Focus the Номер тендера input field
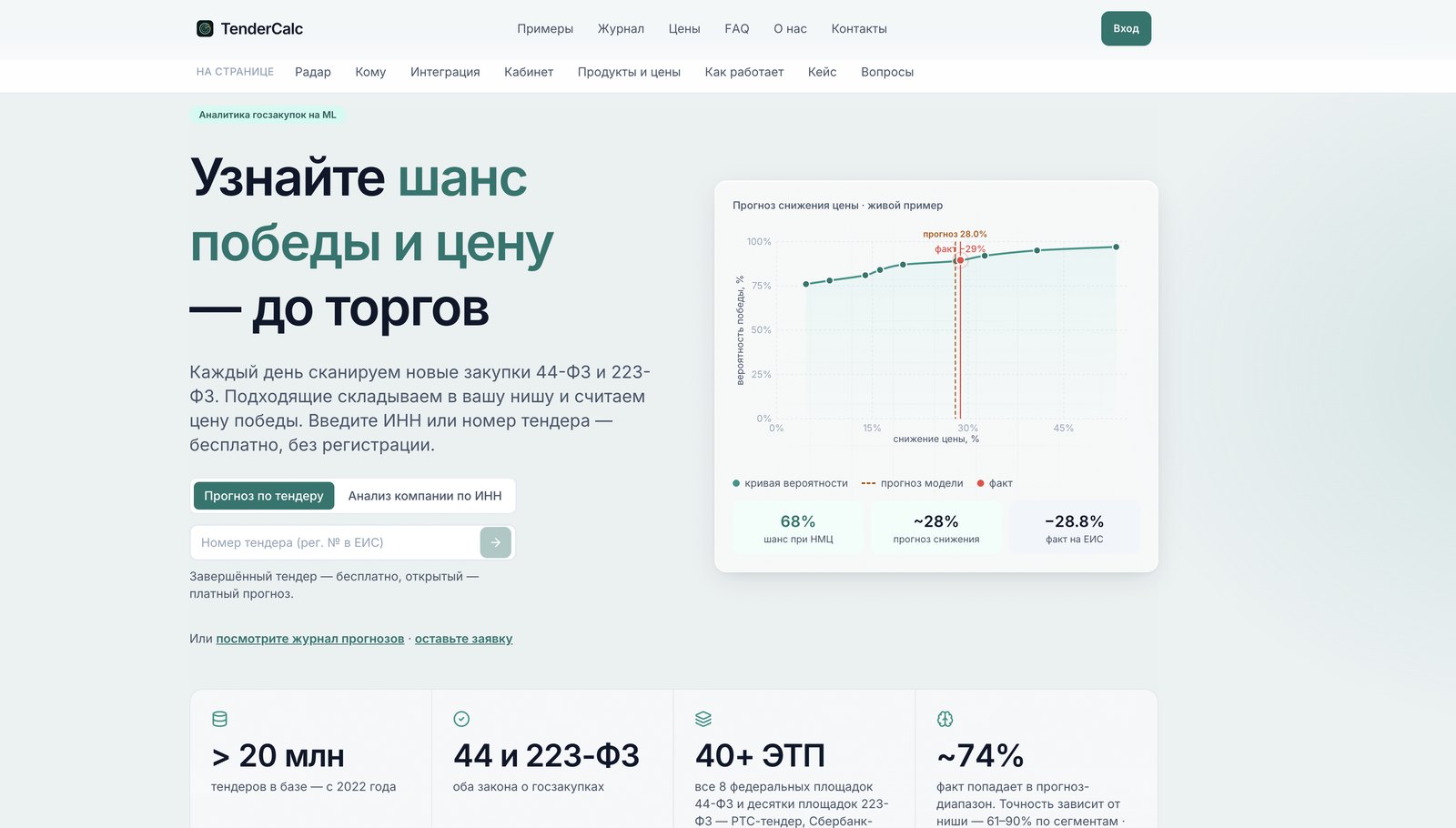This screenshot has width=1456, height=828. point(335,542)
